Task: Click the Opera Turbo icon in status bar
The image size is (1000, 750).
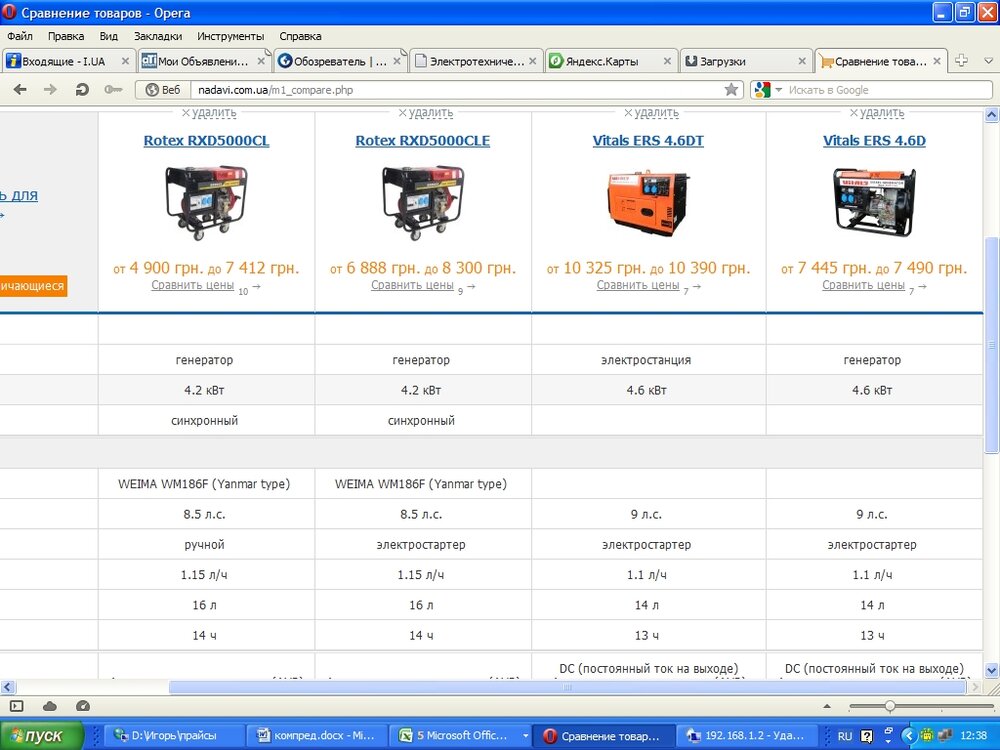Action: pos(83,706)
